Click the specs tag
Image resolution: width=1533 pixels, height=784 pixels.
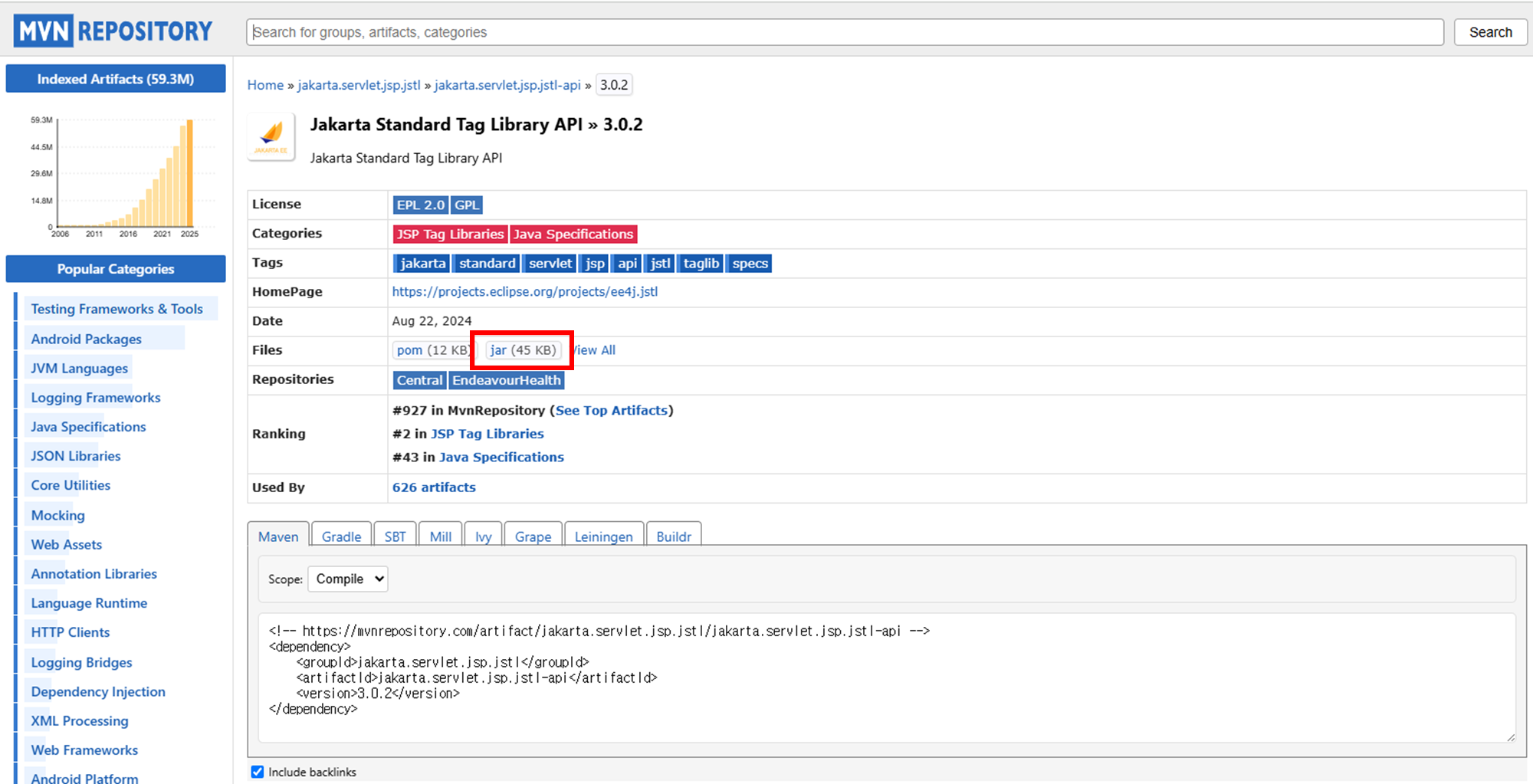(x=750, y=263)
